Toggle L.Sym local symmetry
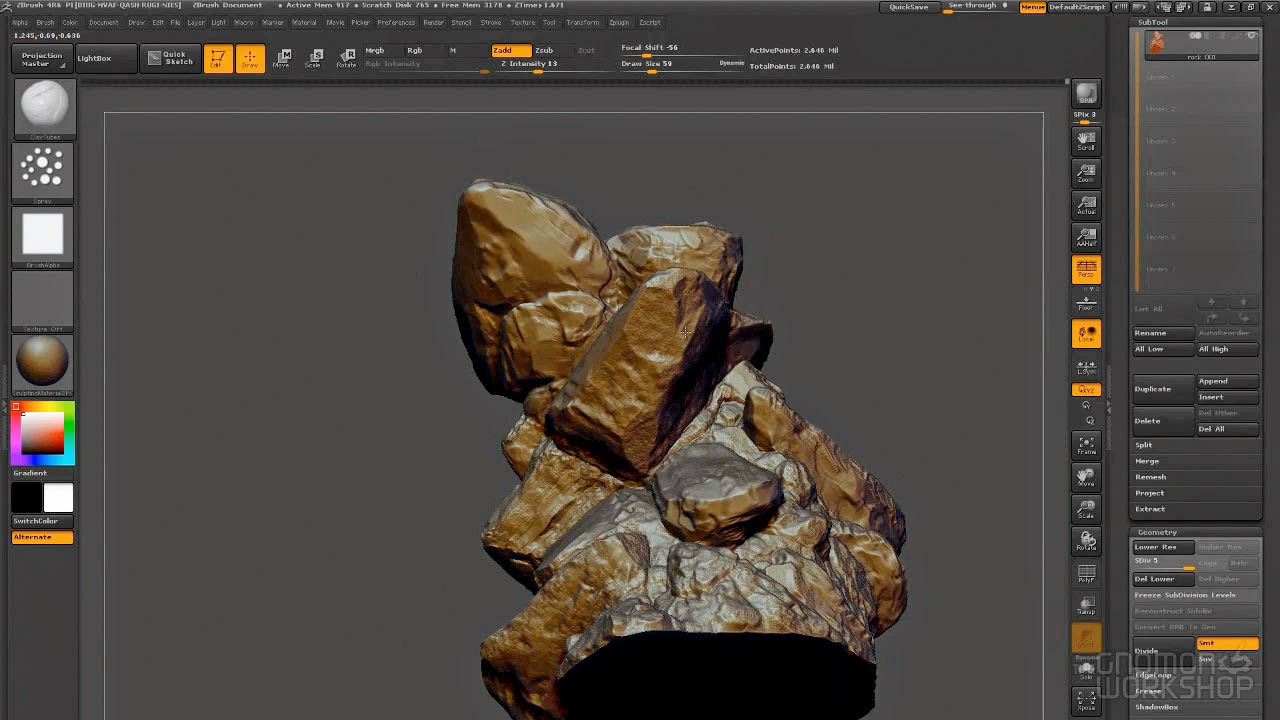1280x720 pixels. (1086, 367)
